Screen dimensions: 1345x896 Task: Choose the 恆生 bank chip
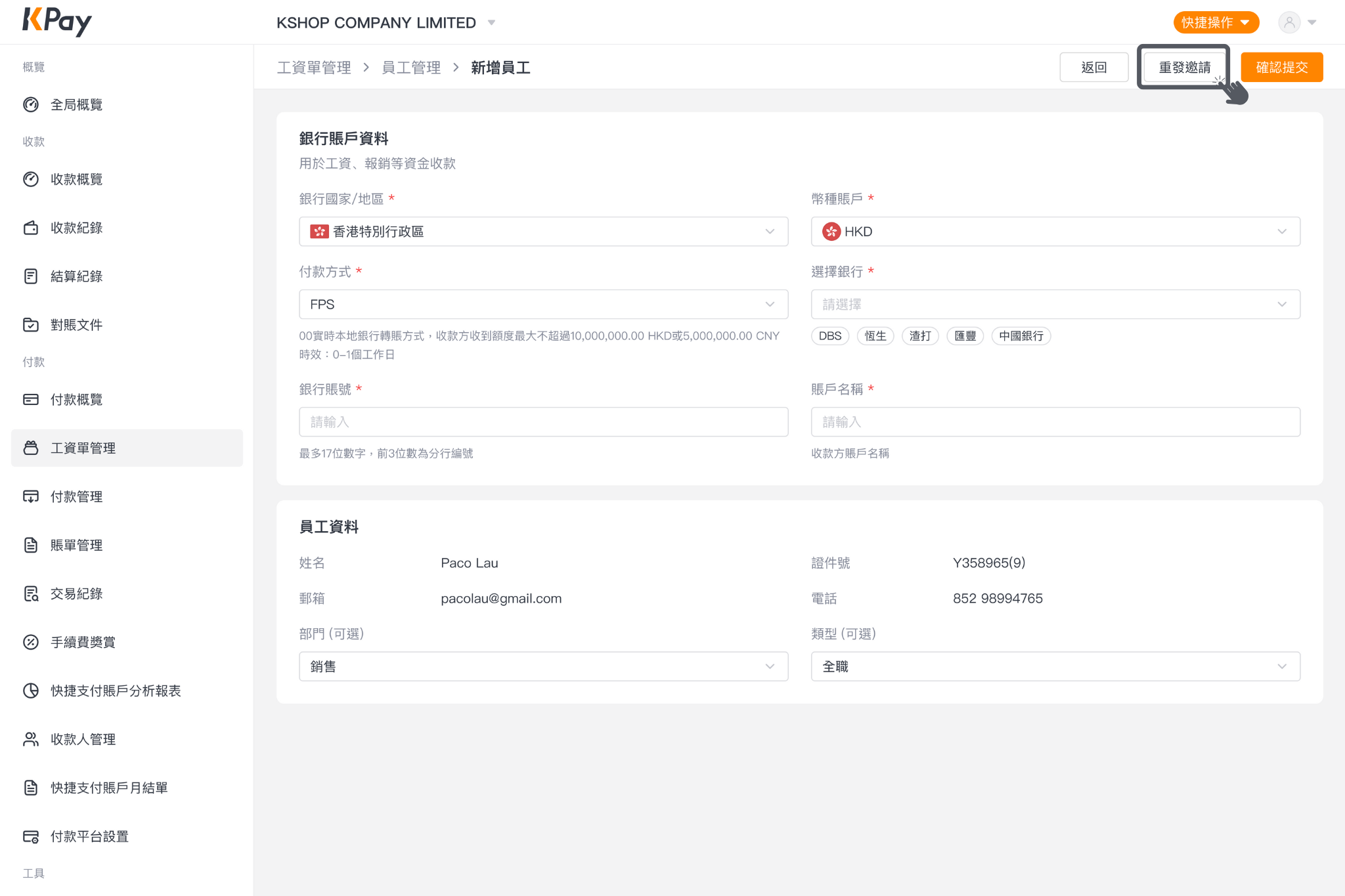pos(875,336)
